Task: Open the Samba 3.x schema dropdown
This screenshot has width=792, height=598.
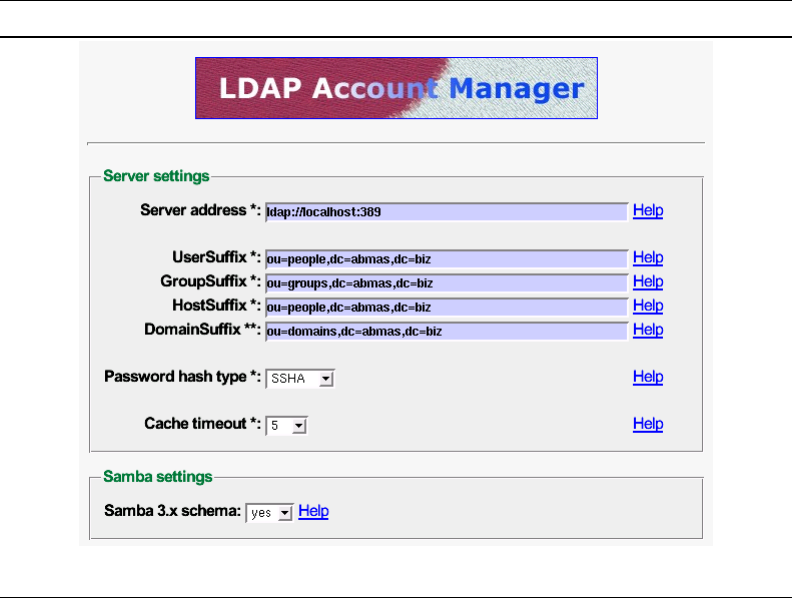Action: [269, 513]
